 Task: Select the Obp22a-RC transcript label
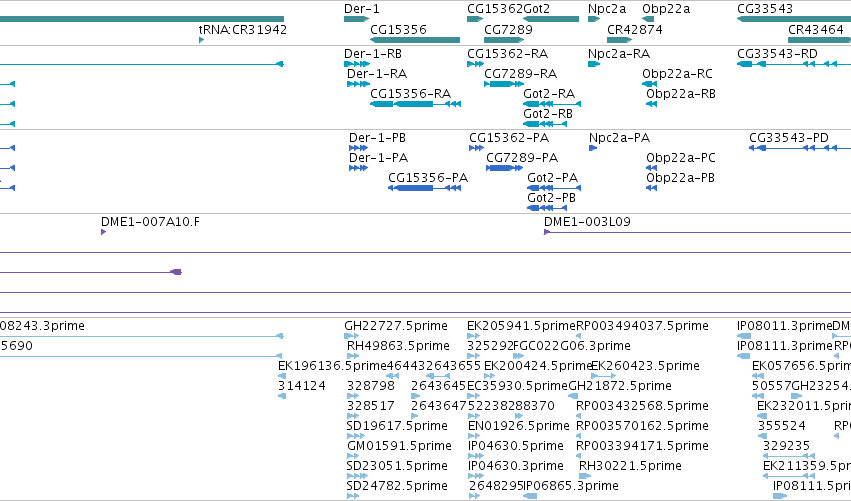(x=677, y=74)
